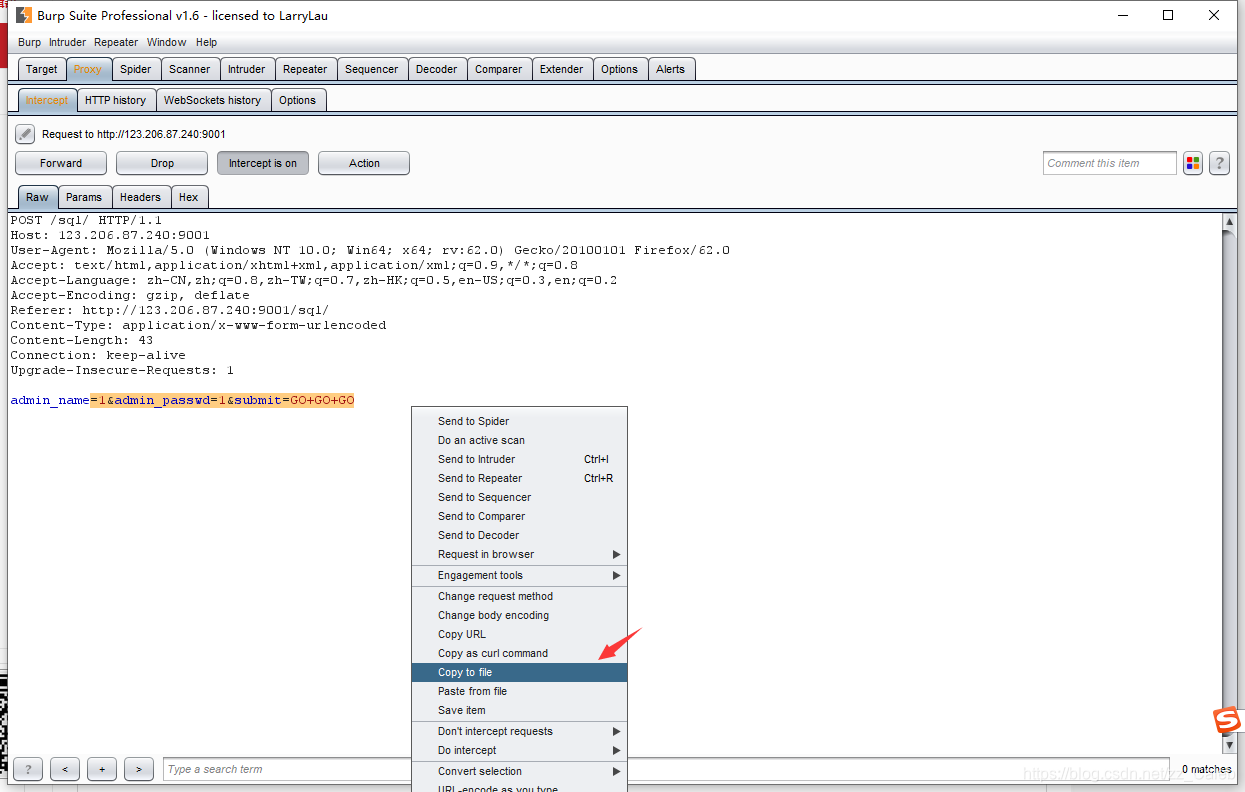Click the search help question mark button
Screen dimensions: 1245x792
pyautogui.click(x=28, y=769)
